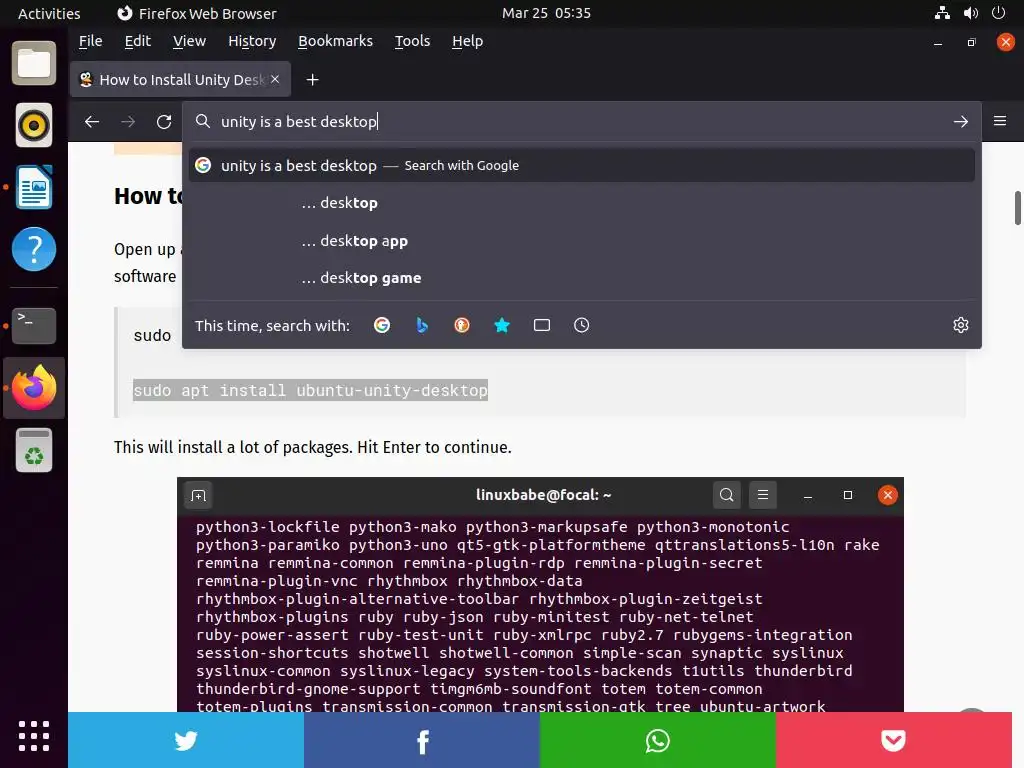This screenshot has height=768, width=1024.
Task: Open the Tools menu
Action: coord(413,41)
